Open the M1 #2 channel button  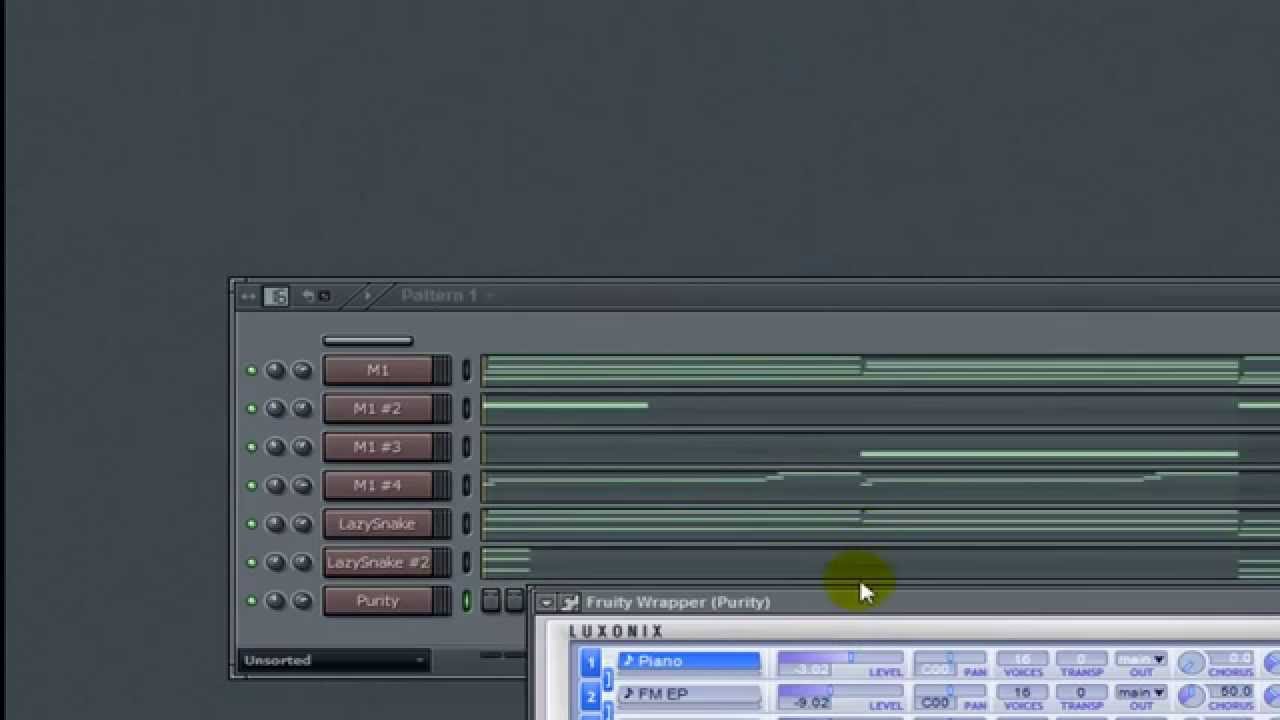click(x=378, y=409)
